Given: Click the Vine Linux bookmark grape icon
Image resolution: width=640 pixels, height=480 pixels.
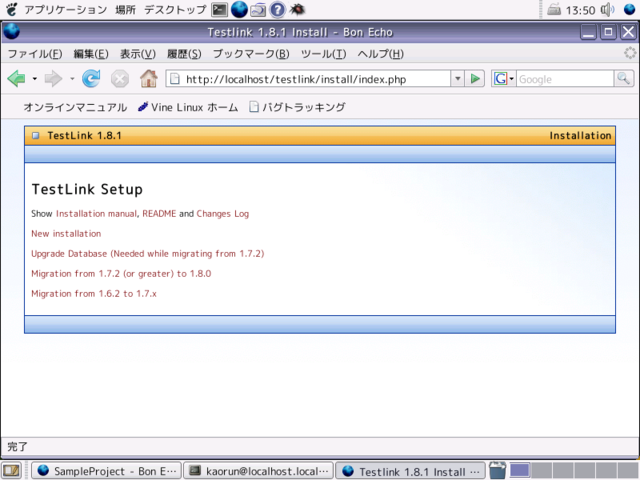Looking at the screenshot, I should [143, 107].
